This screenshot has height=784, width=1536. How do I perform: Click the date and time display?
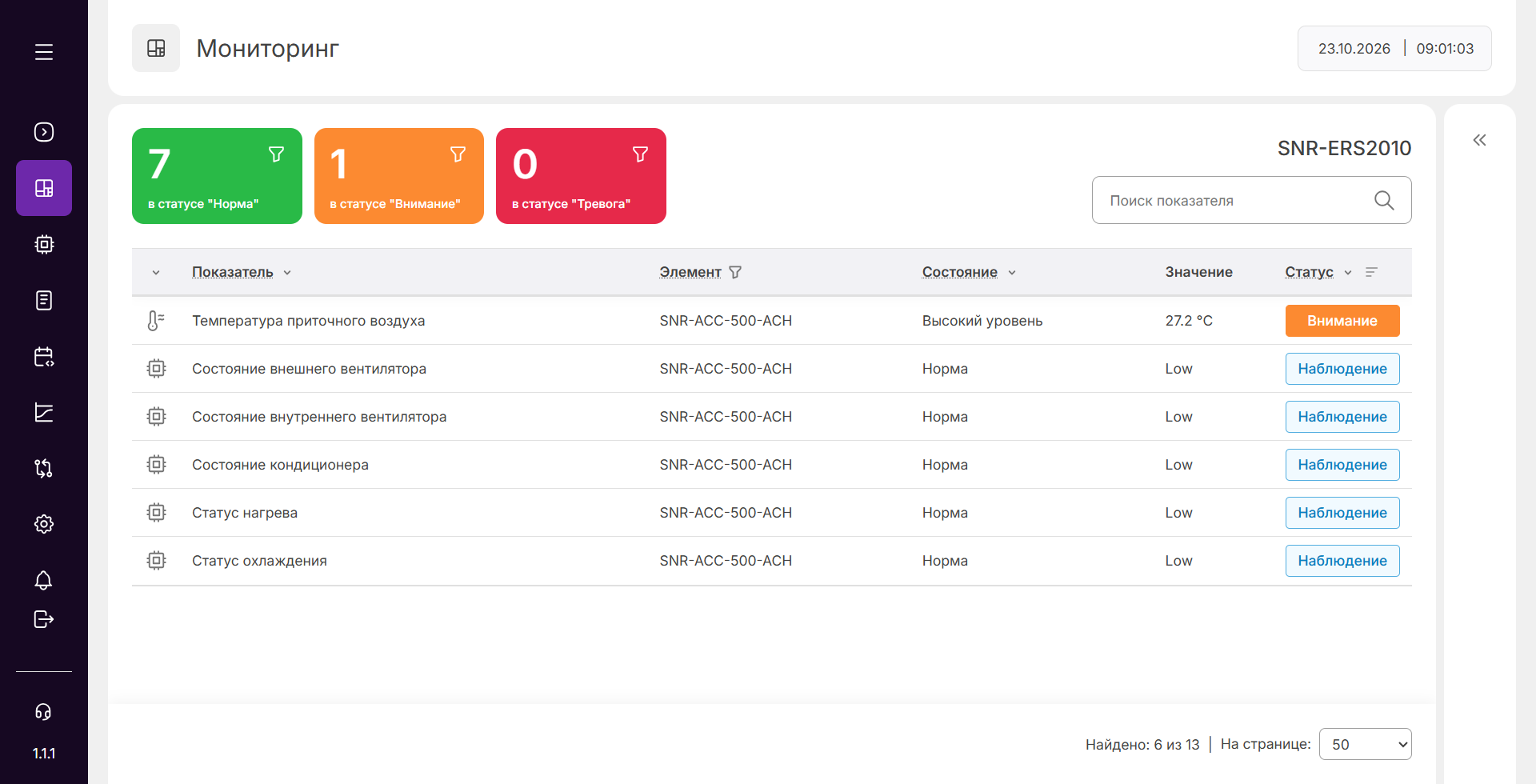coord(1394,48)
